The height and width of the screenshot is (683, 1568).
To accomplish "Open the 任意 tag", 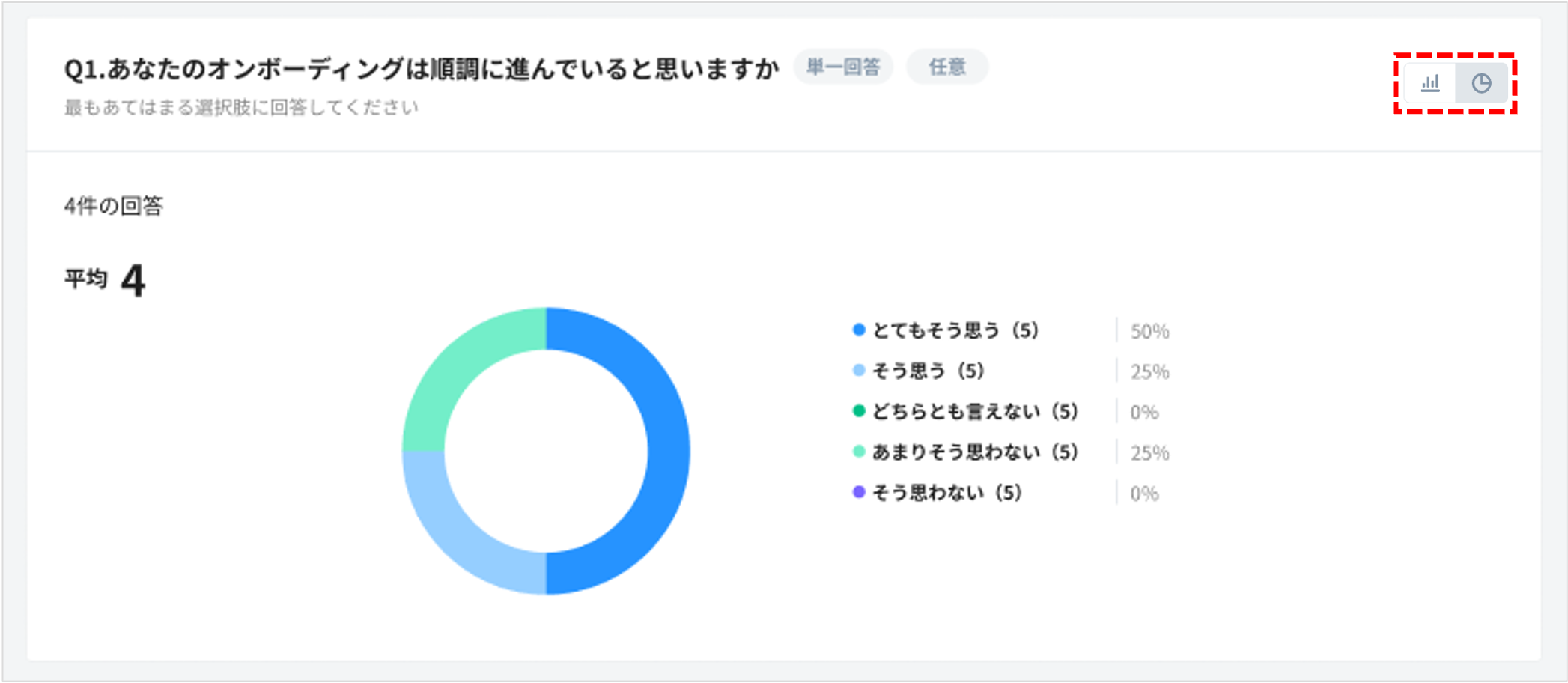I will tap(946, 67).
